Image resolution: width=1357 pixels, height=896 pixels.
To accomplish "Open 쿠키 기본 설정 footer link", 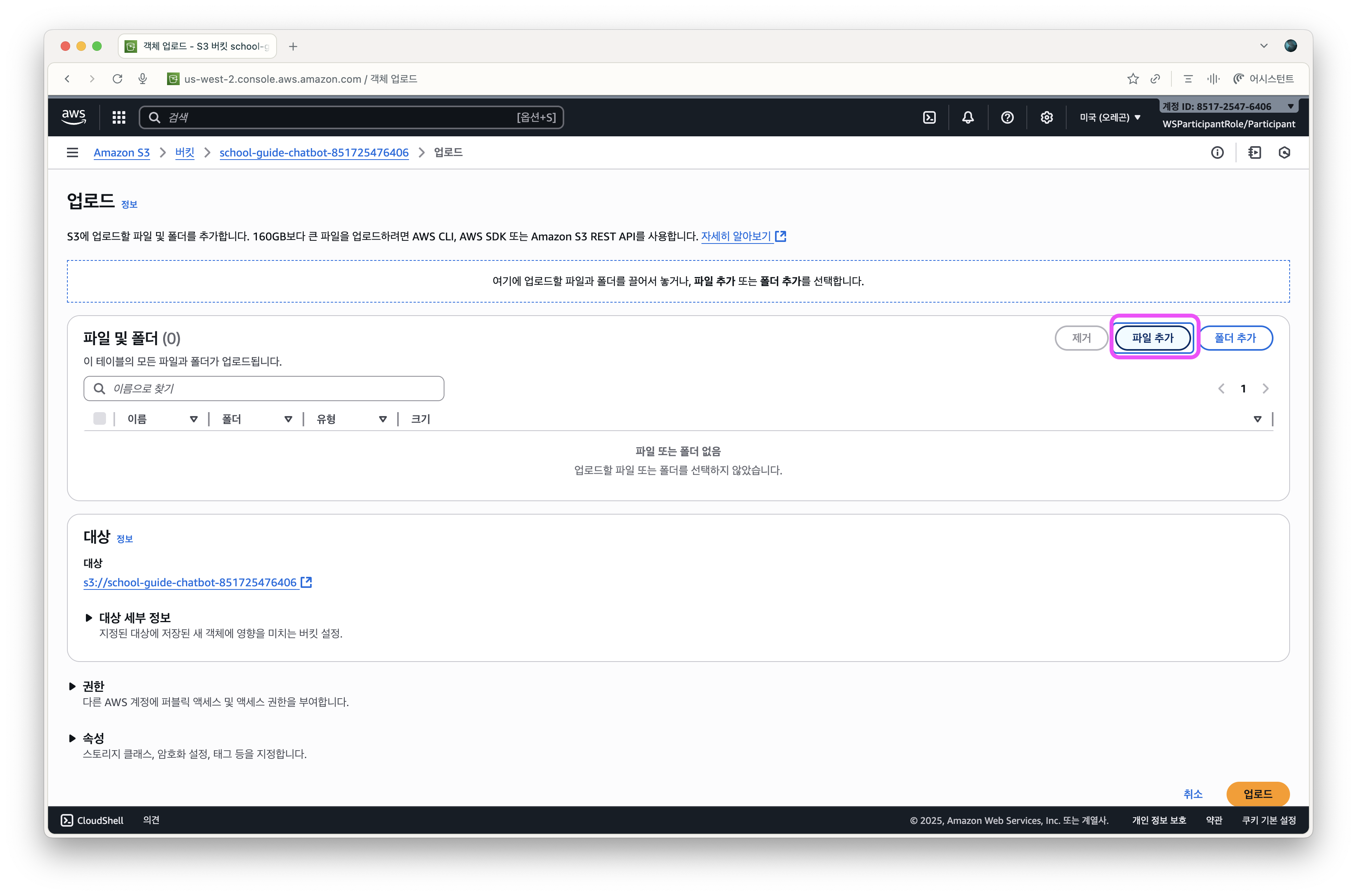I will (x=1268, y=821).
